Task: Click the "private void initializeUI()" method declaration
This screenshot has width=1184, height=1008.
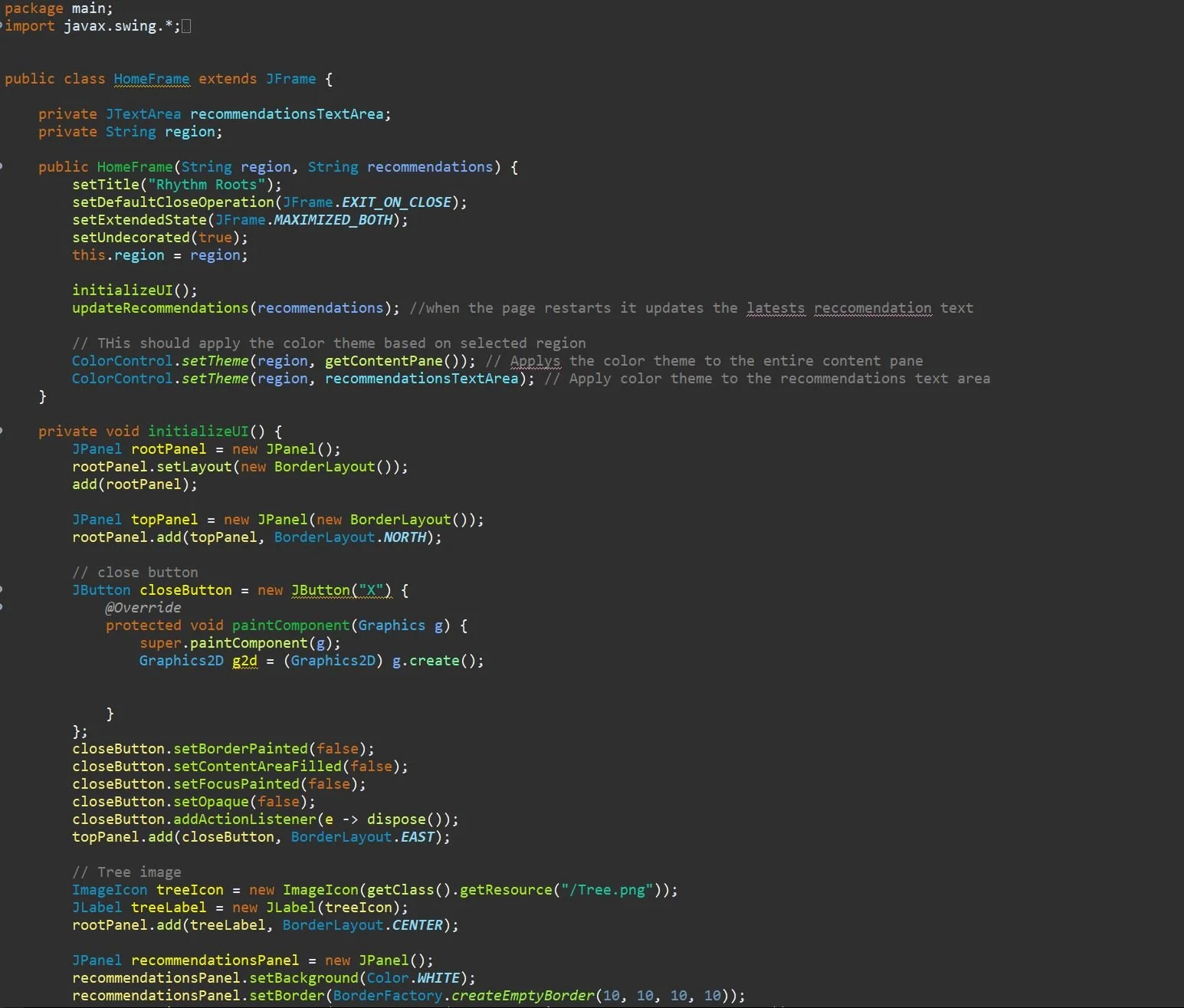Action: tap(160, 432)
